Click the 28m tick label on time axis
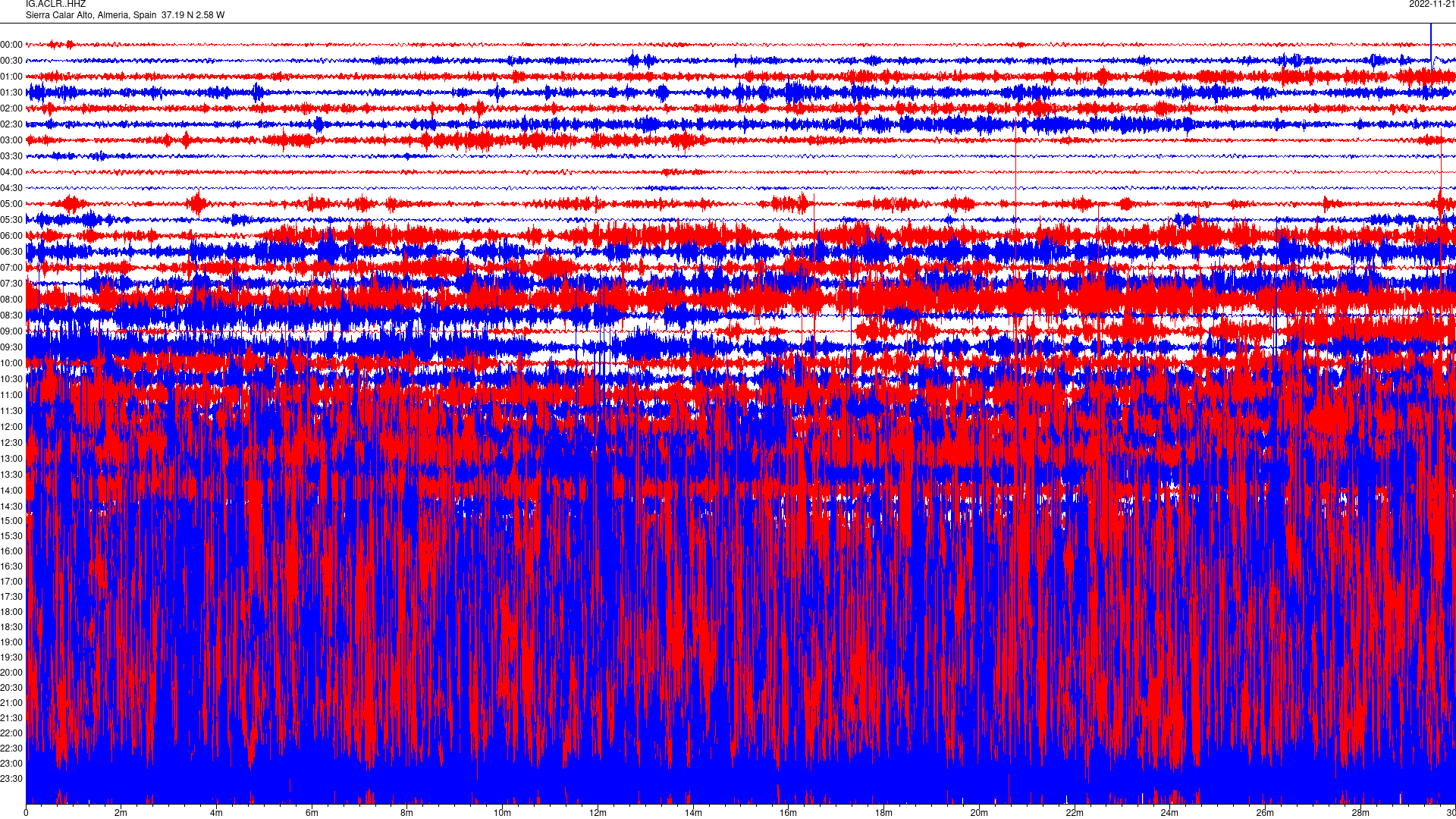The width and height of the screenshot is (1456, 819). click(x=1360, y=813)
